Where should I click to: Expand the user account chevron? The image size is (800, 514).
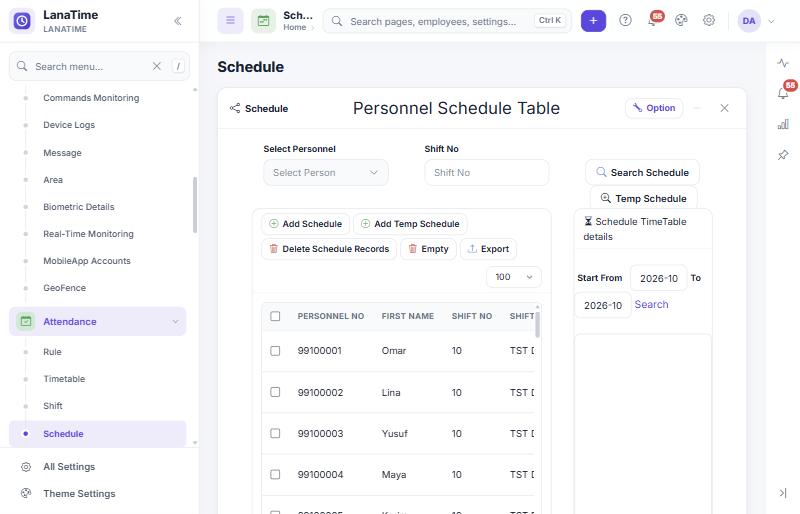(771, 21)
